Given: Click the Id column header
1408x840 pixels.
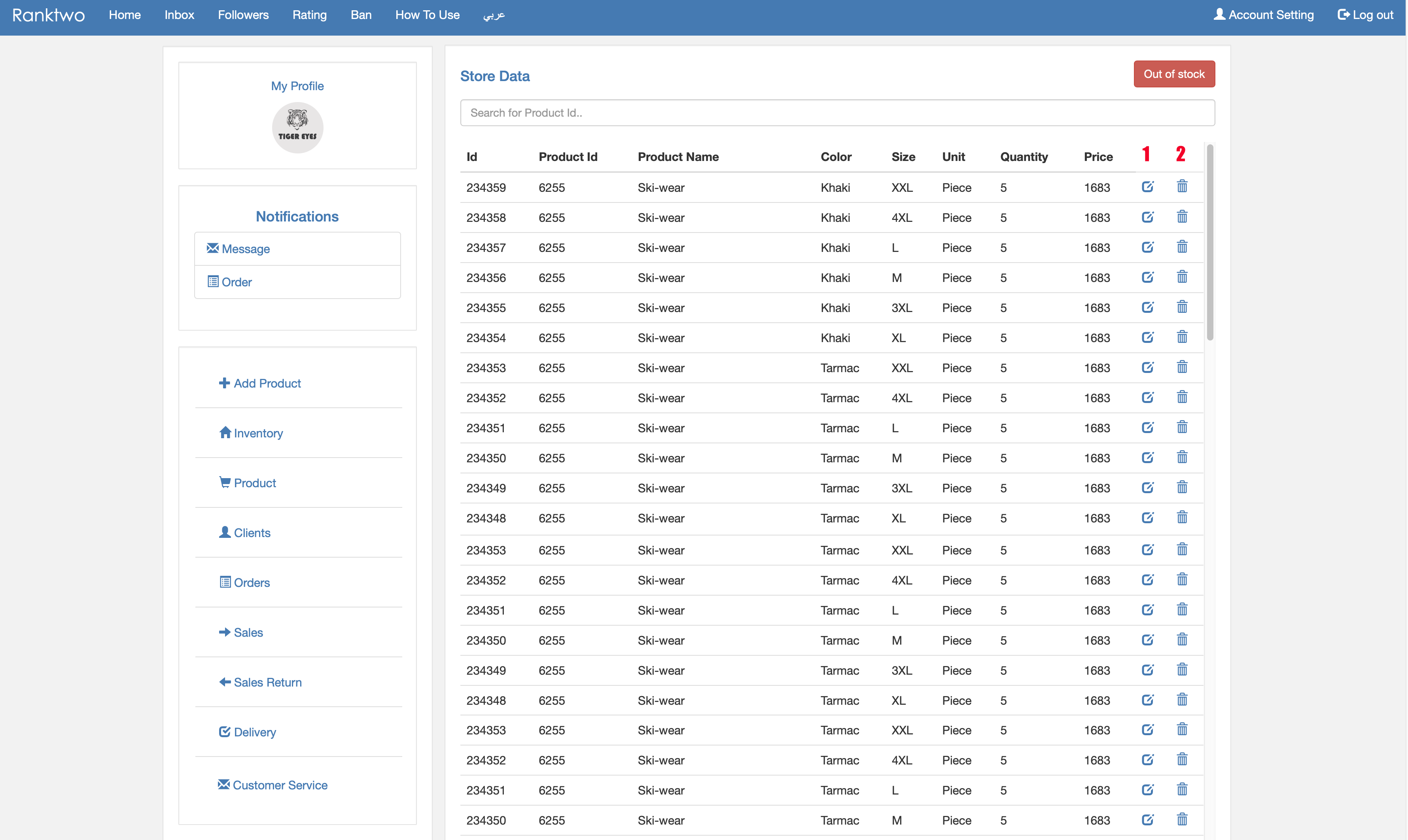Looking at the screenshot, I should pyautogui.click(x=471, y=157).
